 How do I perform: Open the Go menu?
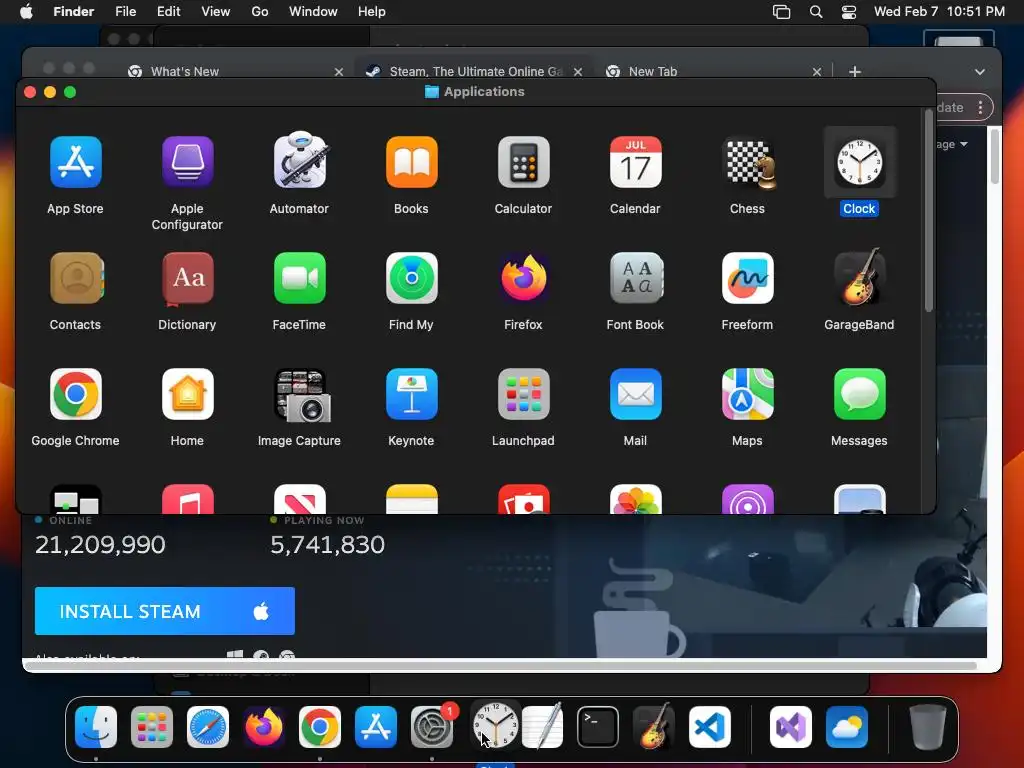[260, 12]
